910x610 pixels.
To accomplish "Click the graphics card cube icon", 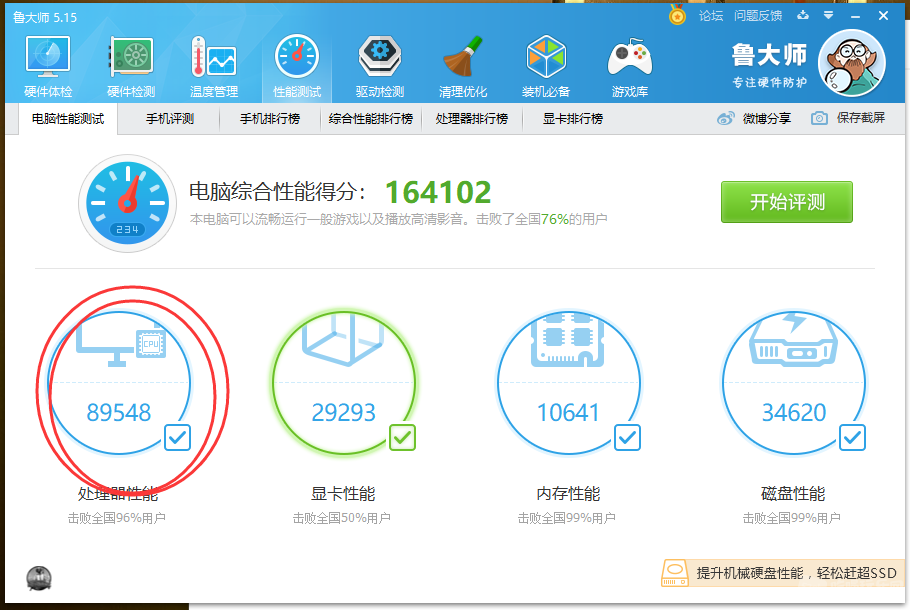I will 344,340.
